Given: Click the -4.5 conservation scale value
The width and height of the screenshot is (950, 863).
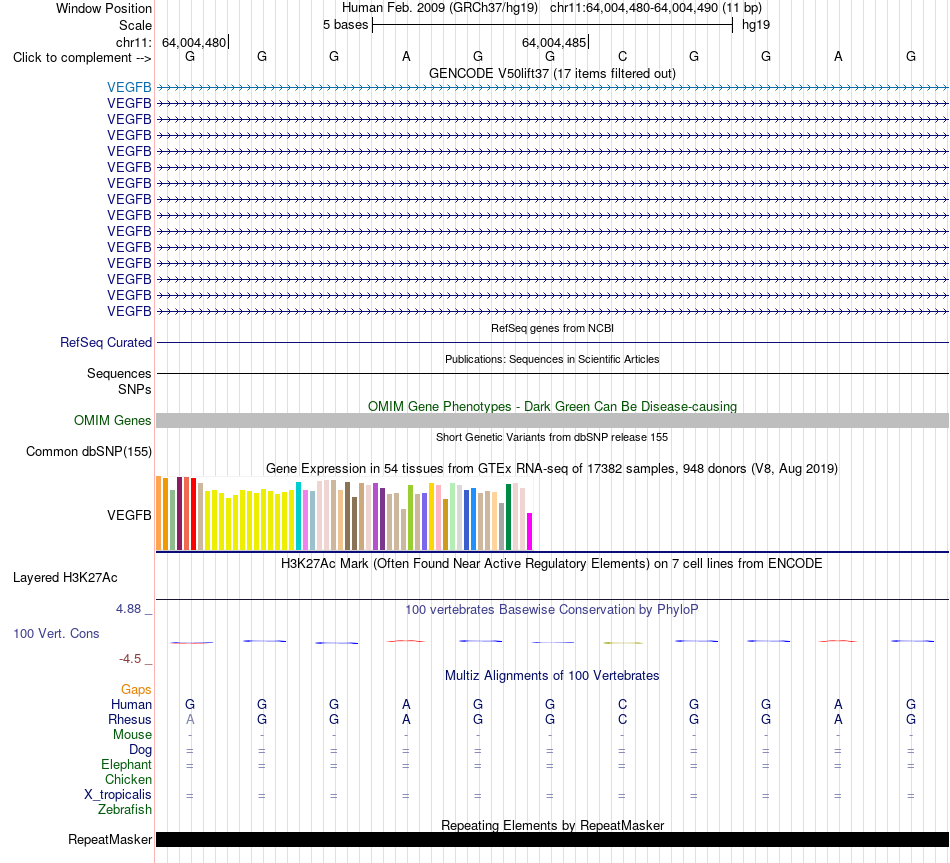Looking at the screenshot, I should pos(130,658).
